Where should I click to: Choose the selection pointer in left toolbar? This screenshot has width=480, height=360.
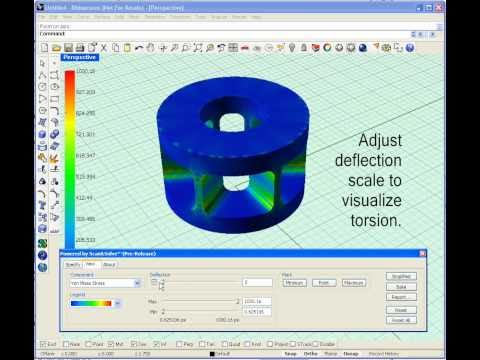pos(43,63)
